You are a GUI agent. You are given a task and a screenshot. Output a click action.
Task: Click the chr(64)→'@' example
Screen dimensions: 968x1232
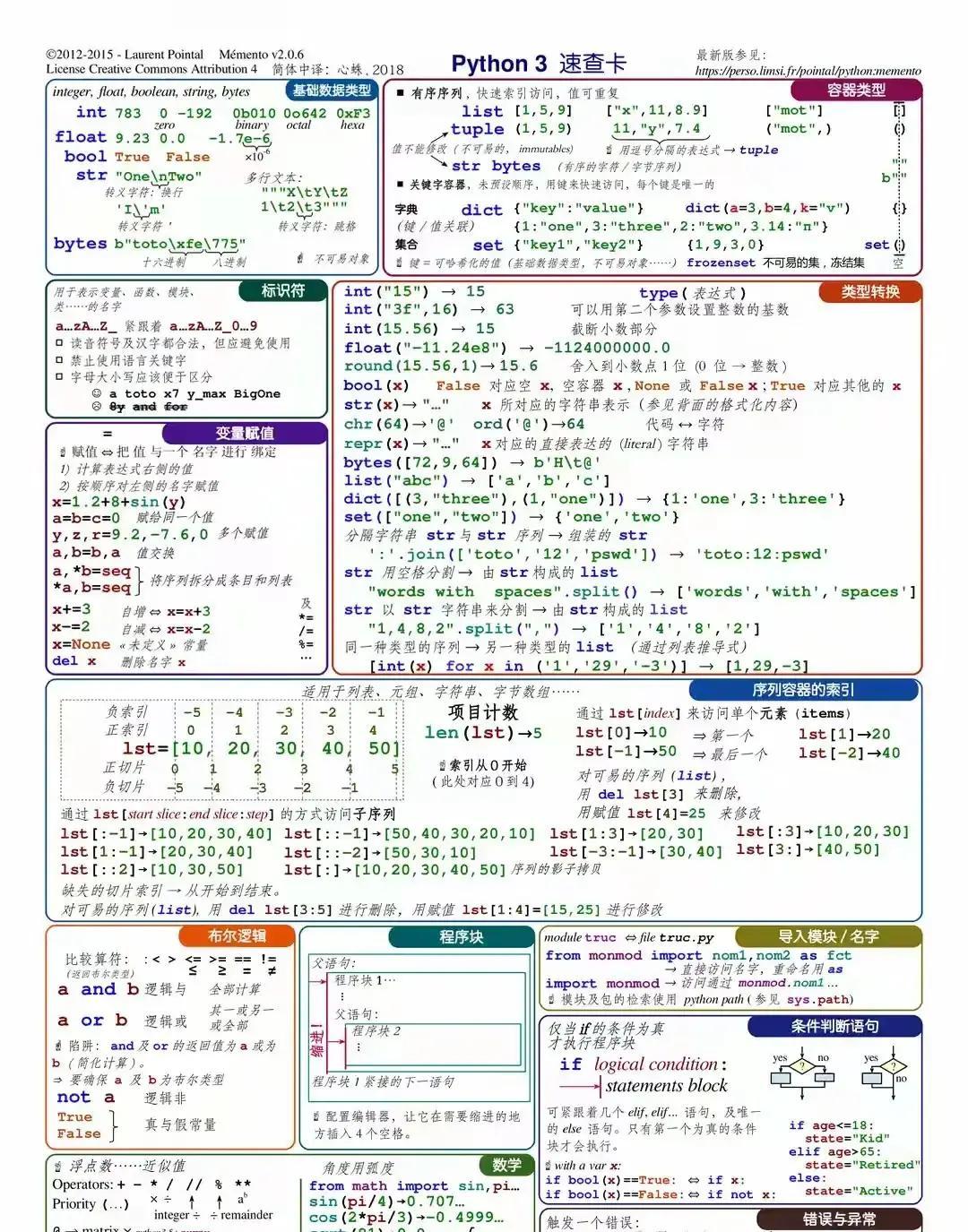(x=399, y=424)
